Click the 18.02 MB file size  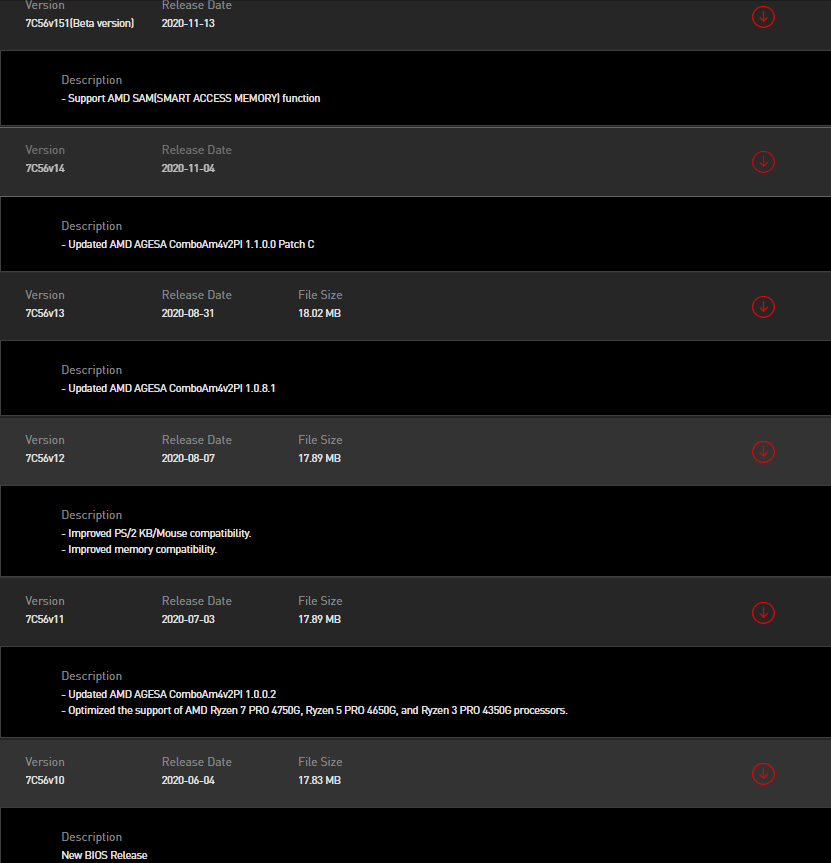(320, 313)
